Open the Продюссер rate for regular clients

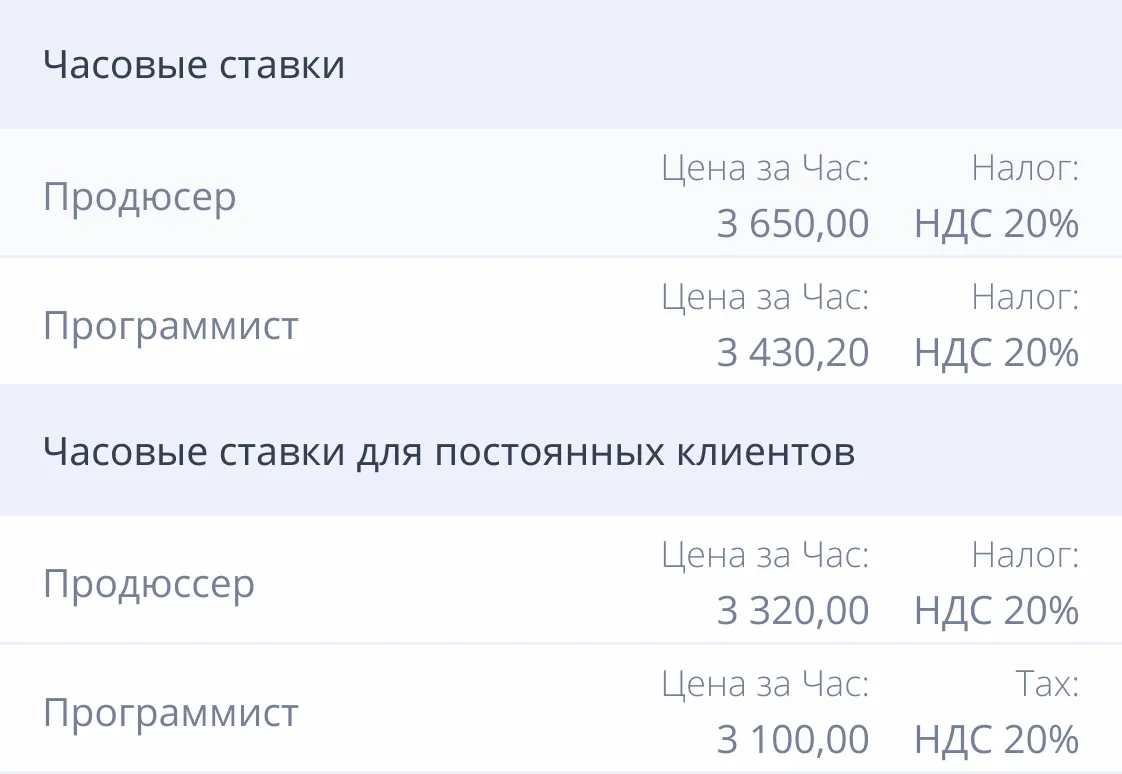point(149,584)
